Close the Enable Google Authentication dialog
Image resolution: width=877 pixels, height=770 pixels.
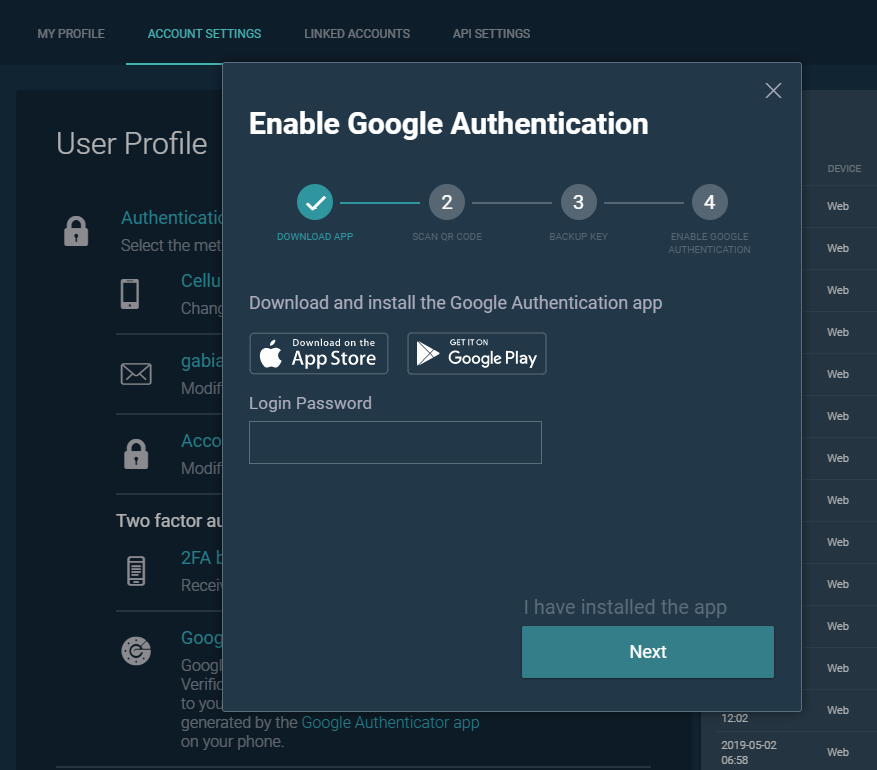click(773, 91)
